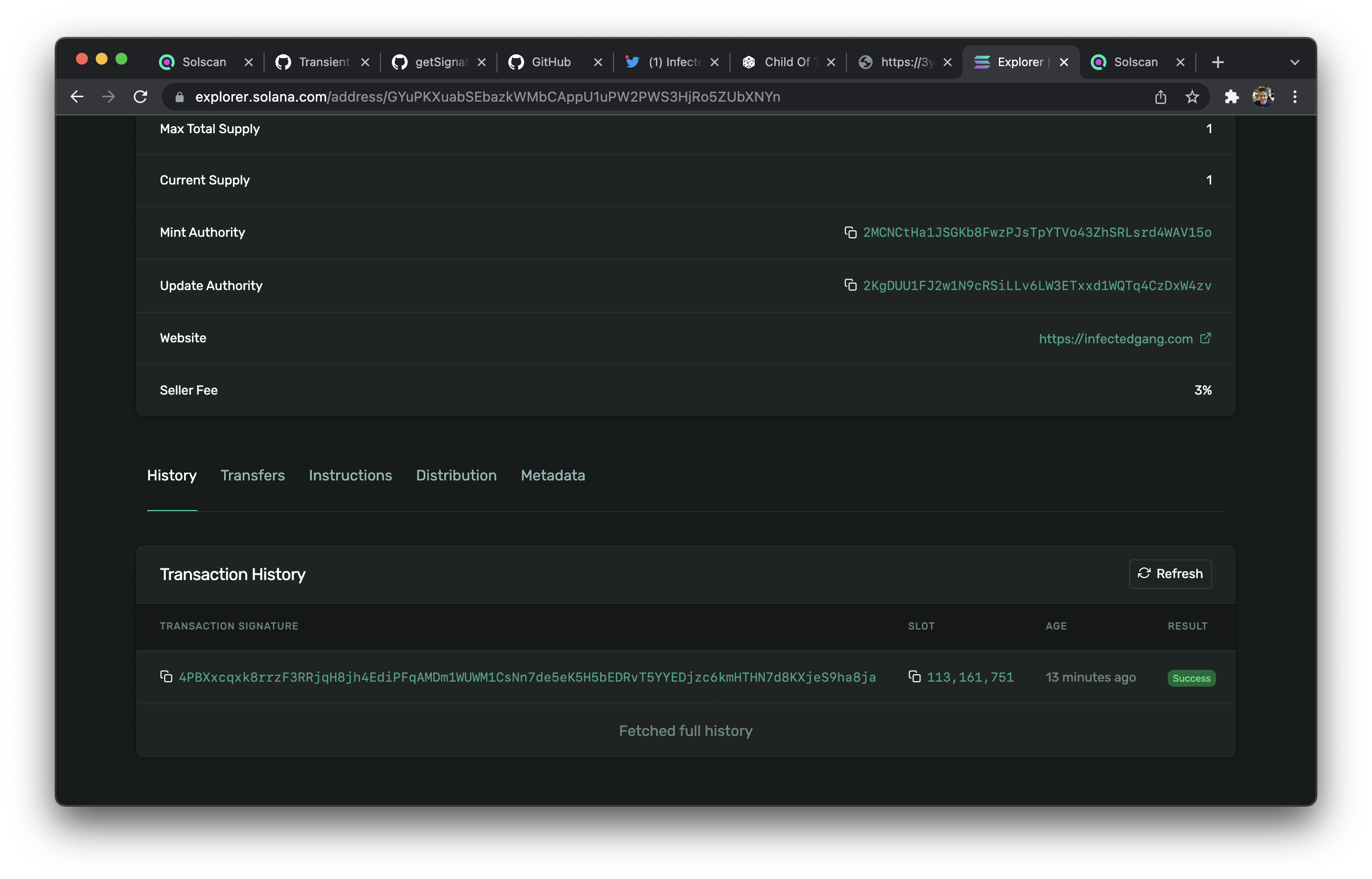
Task: Share the page via the upload icon
Action: 1160,97
